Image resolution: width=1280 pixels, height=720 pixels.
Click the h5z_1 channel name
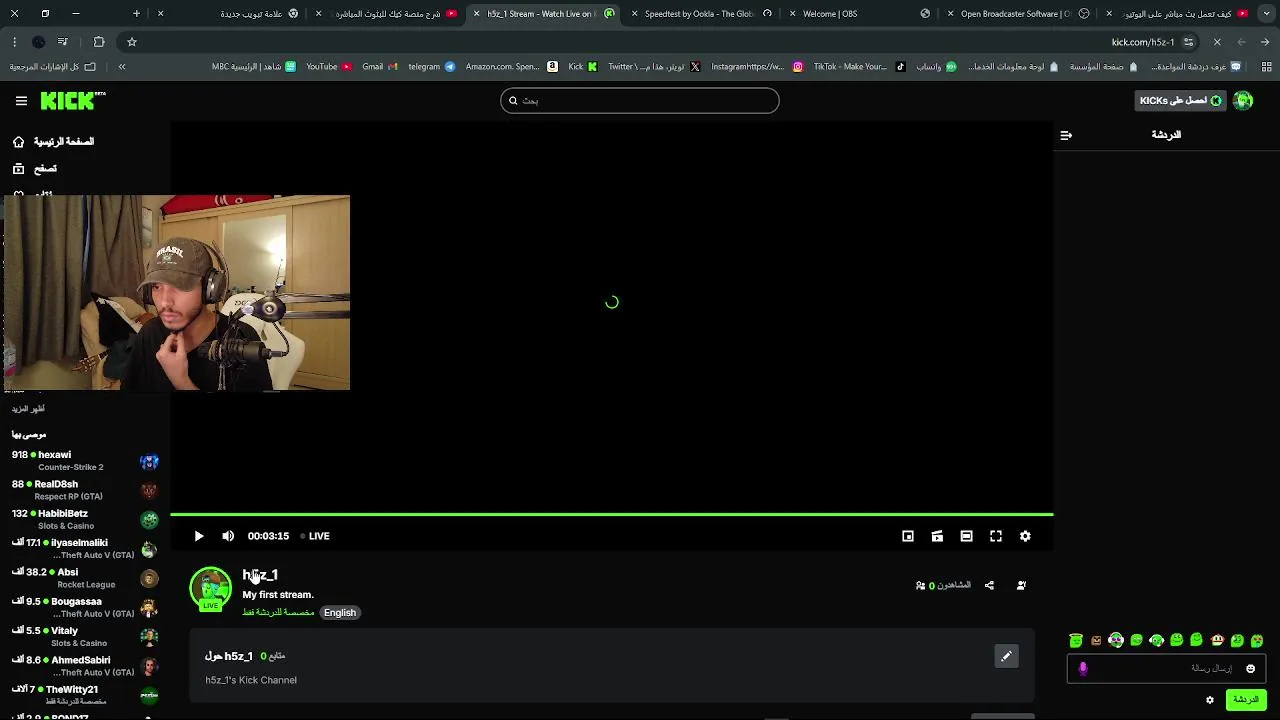260,575
